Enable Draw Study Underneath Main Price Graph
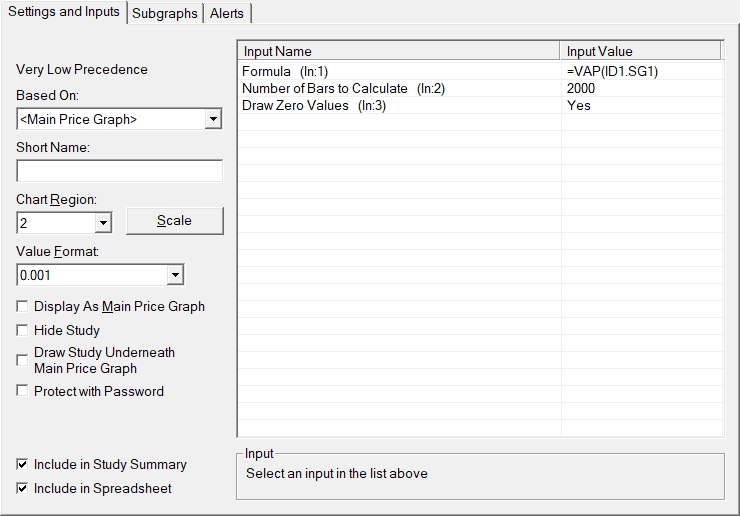 23,360
